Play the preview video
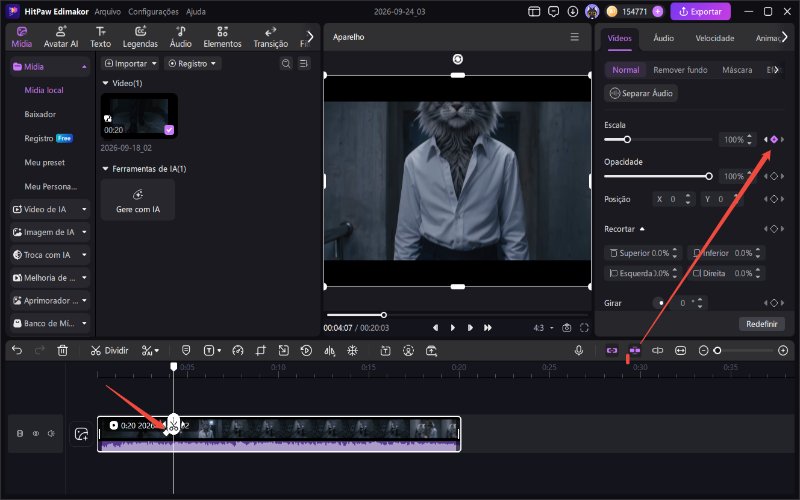 pos(453,328)
